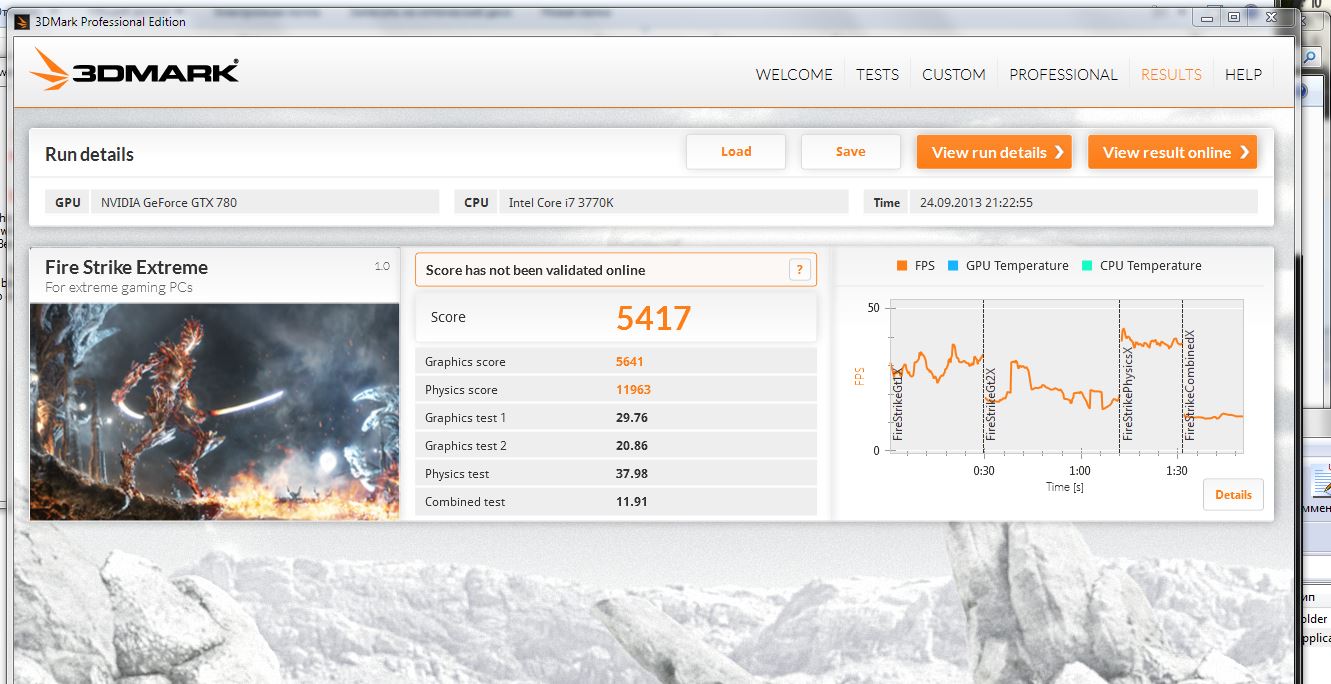Open the Help tab
The image size is (1331, 684).
pyautogui.click(x=1243, y=74)
